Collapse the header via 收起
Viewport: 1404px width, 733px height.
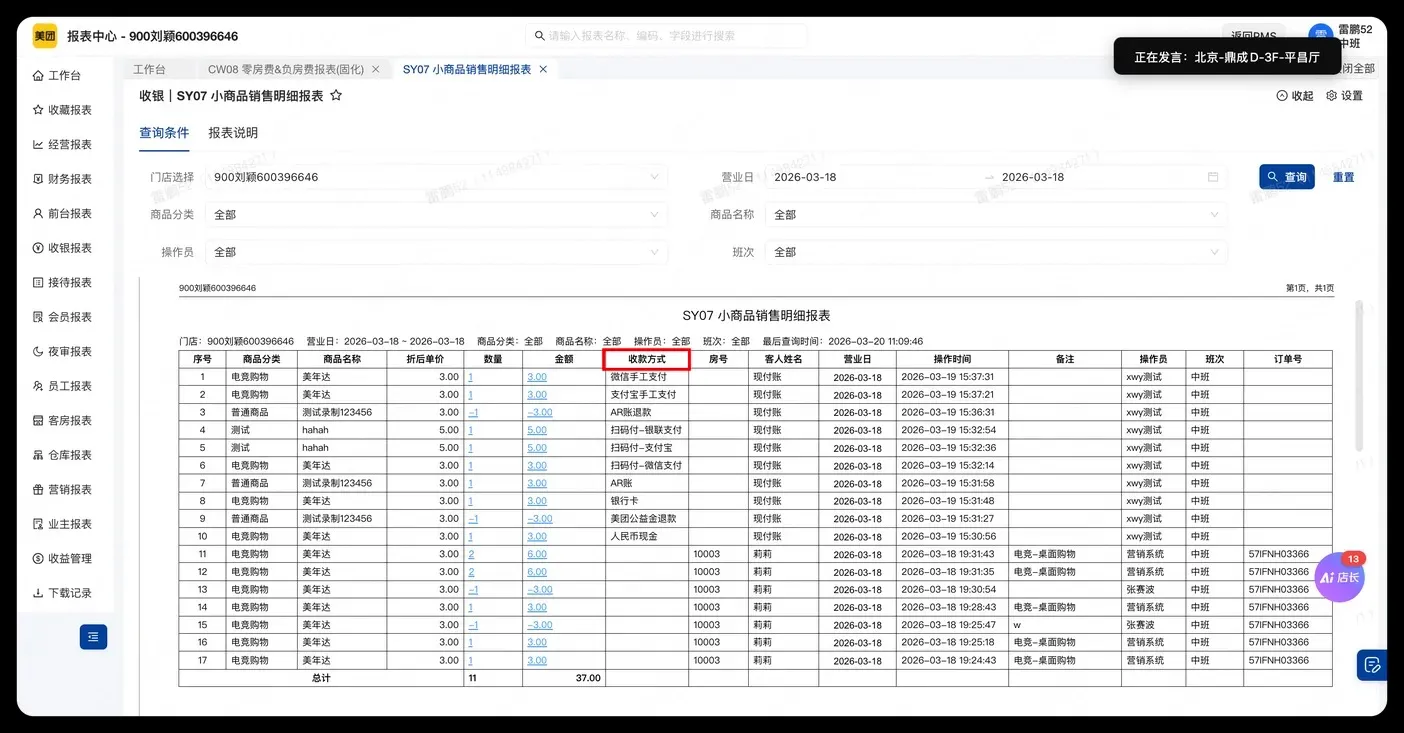point(1294,95)
